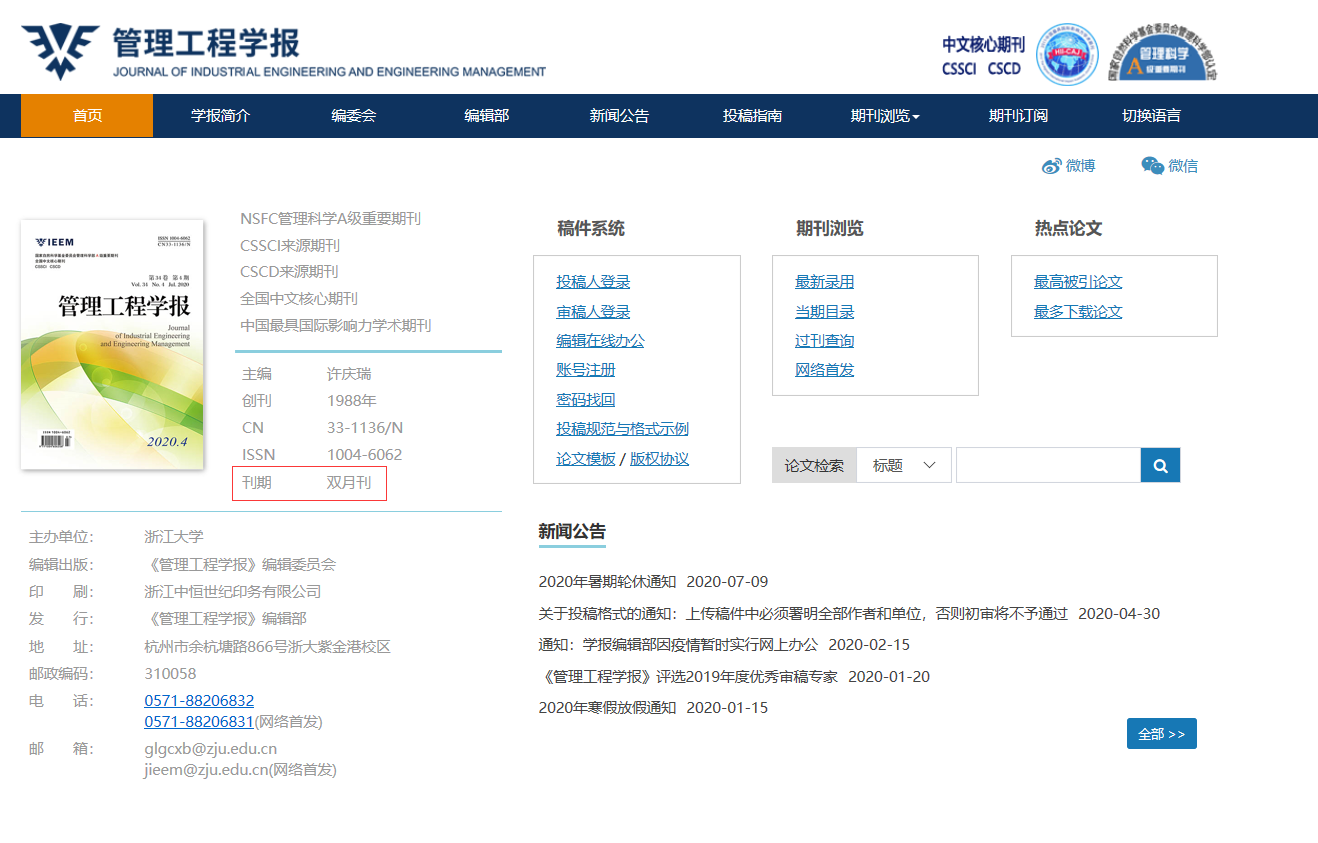The image size is (1318, 843).
Task: Open the journal cover thumbnail
Action: [x=112, y=344]
